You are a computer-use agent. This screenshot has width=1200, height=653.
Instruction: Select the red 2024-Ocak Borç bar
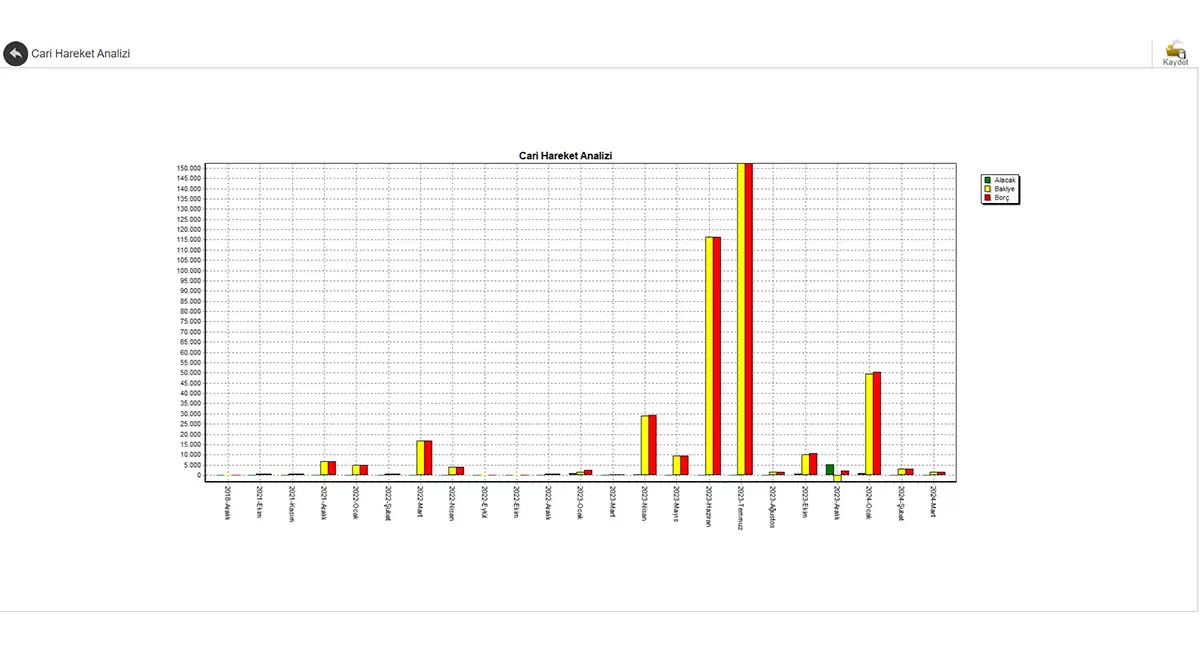877,423
